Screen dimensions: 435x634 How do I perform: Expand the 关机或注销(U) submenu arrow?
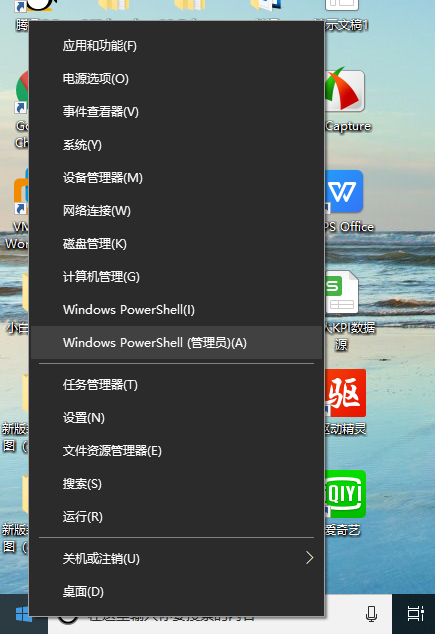(309, 558)
